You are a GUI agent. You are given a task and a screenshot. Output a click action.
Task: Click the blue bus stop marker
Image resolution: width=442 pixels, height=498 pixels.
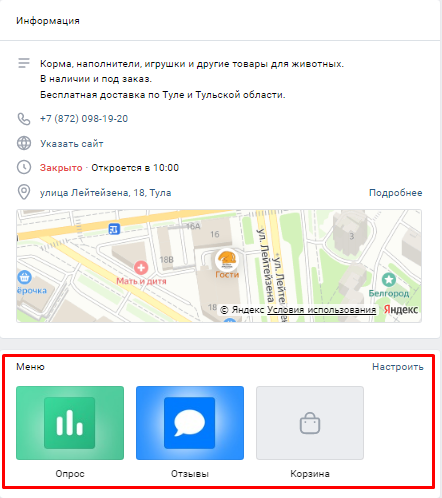[114, 229]
